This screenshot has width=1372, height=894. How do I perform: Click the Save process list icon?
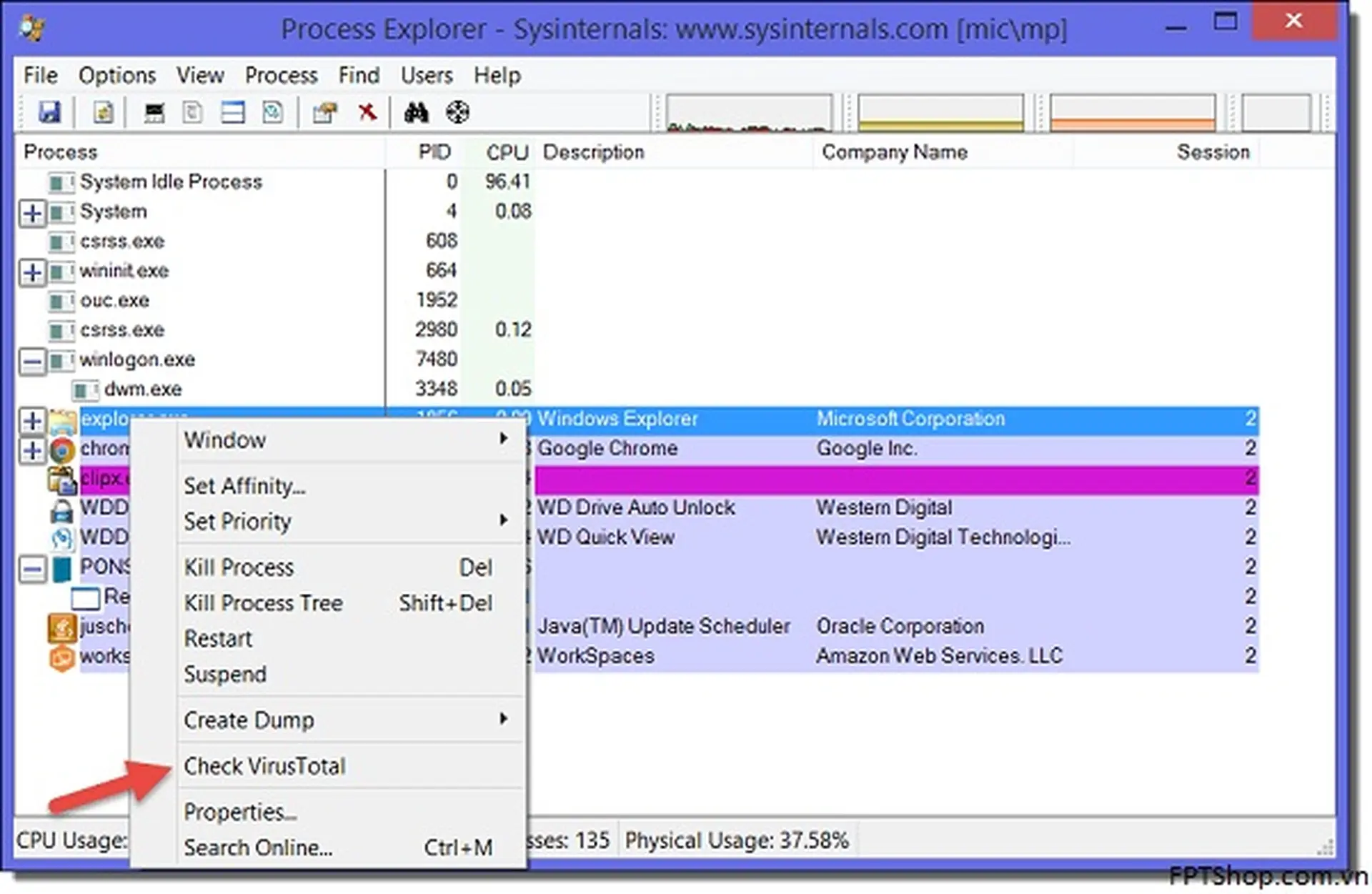[50, 112]
